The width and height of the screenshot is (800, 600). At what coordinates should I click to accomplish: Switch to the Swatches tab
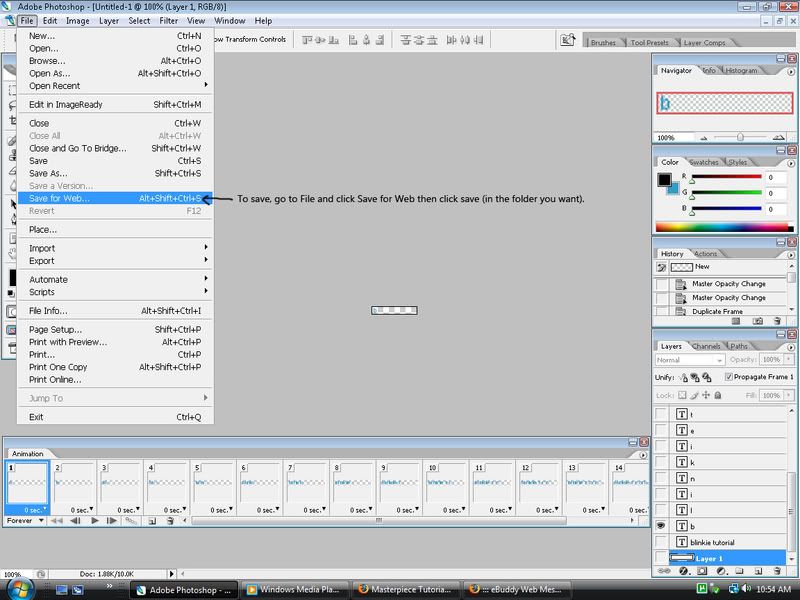(x=704, y=162)
